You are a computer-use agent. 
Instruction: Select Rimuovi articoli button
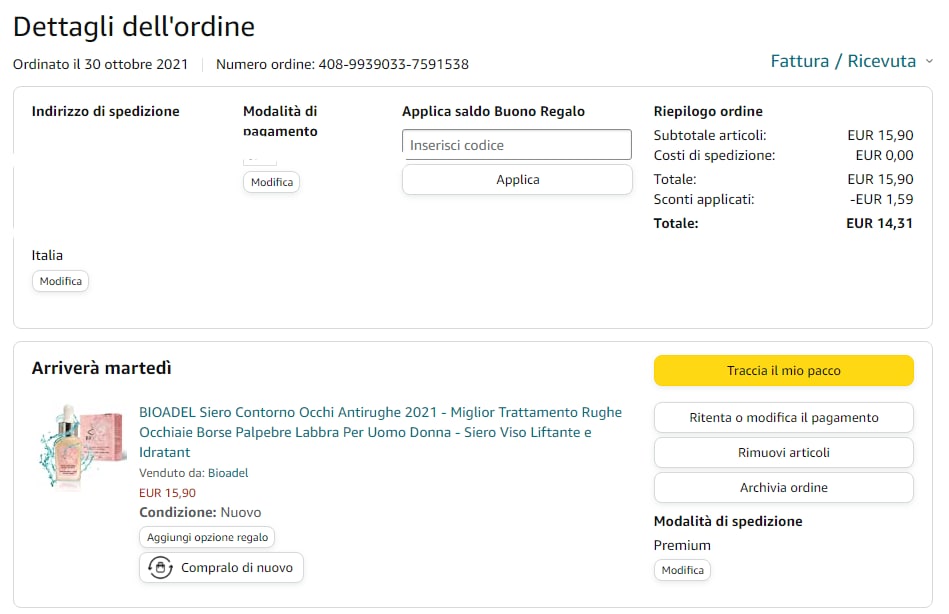coord(783,453)
